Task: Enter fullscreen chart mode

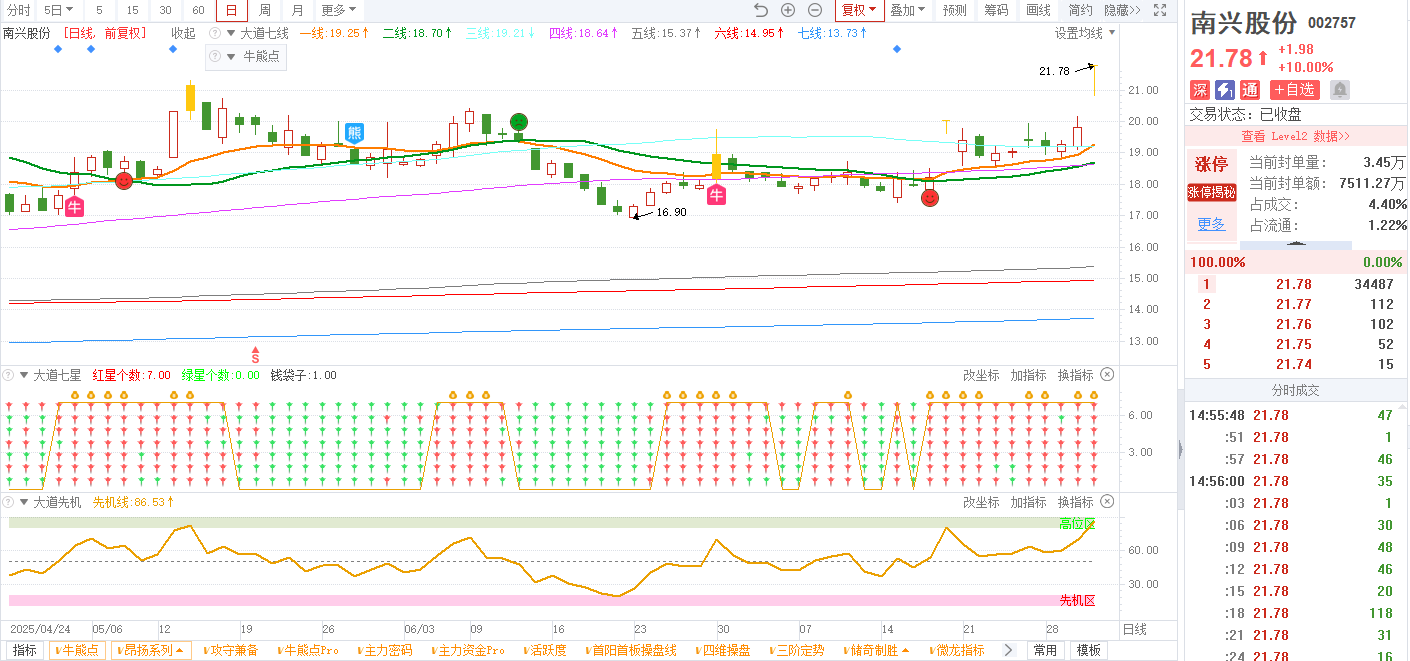Action: (x=1160, y=10)
